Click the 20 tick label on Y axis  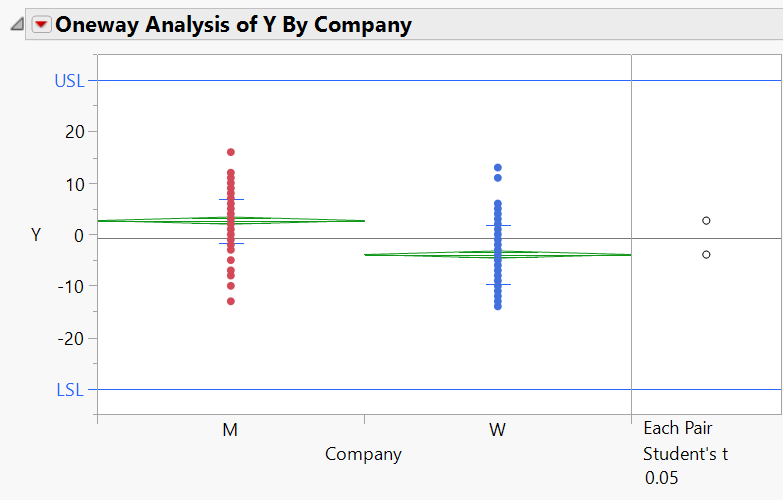point(75,132)
